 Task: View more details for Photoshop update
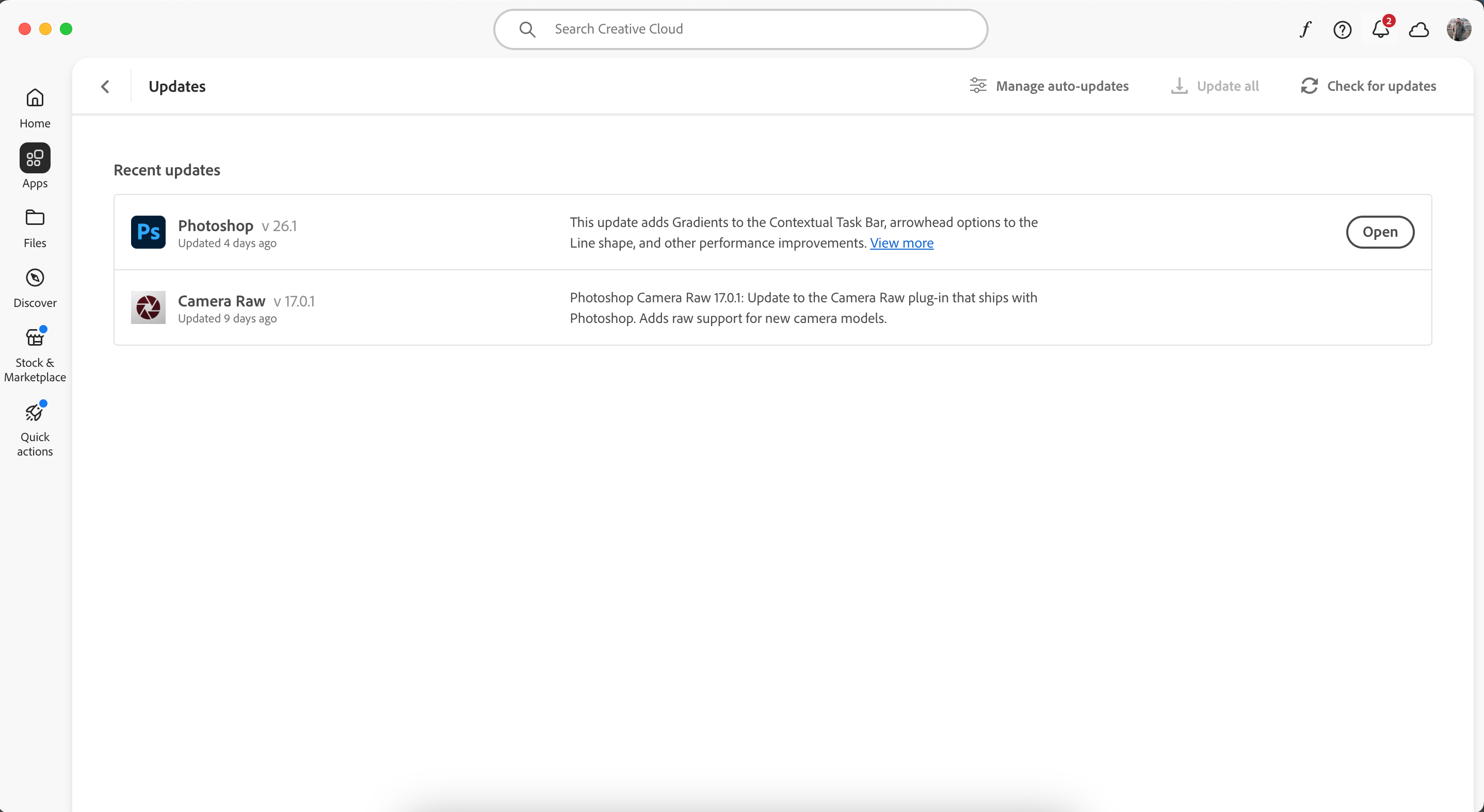coord(900,243)
